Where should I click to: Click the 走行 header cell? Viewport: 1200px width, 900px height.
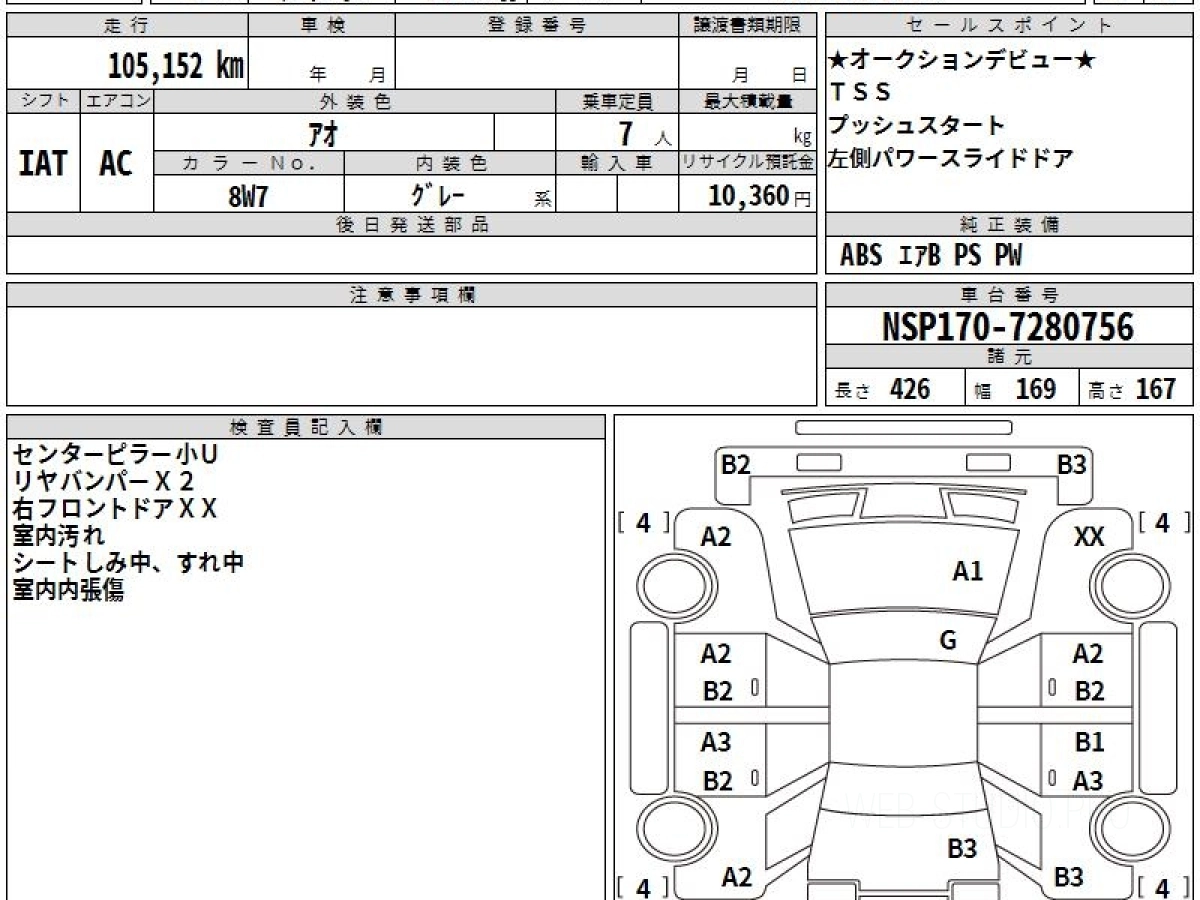(127, 26)
